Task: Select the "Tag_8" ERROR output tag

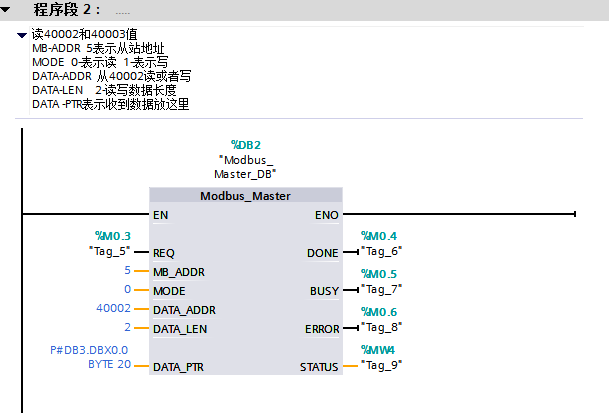Action: (381, 327)
